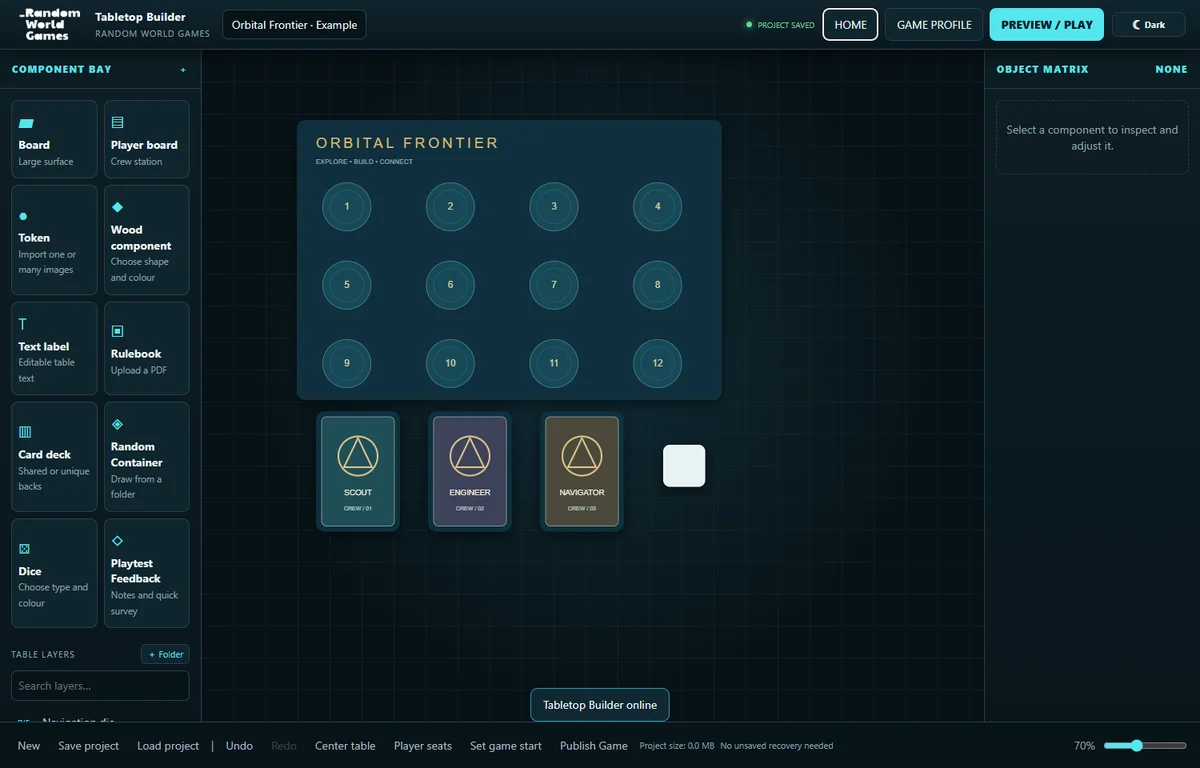Click the Random World Games logo

[48, 24]
